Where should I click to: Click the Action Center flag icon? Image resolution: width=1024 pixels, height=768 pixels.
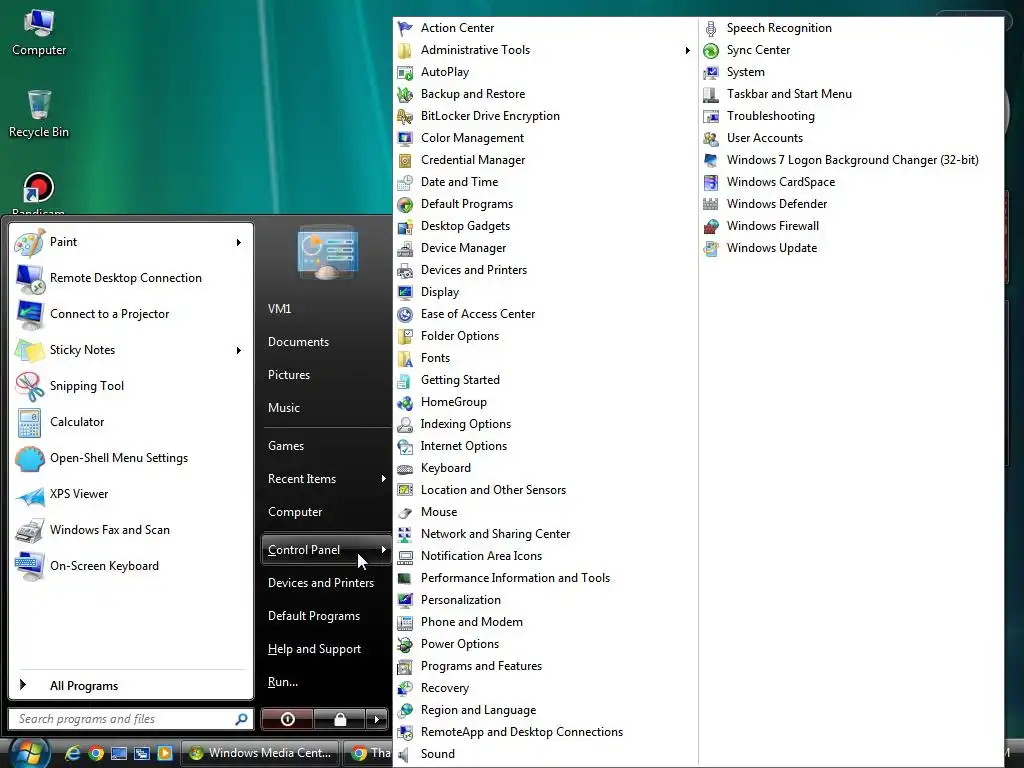tap(405, 28)
